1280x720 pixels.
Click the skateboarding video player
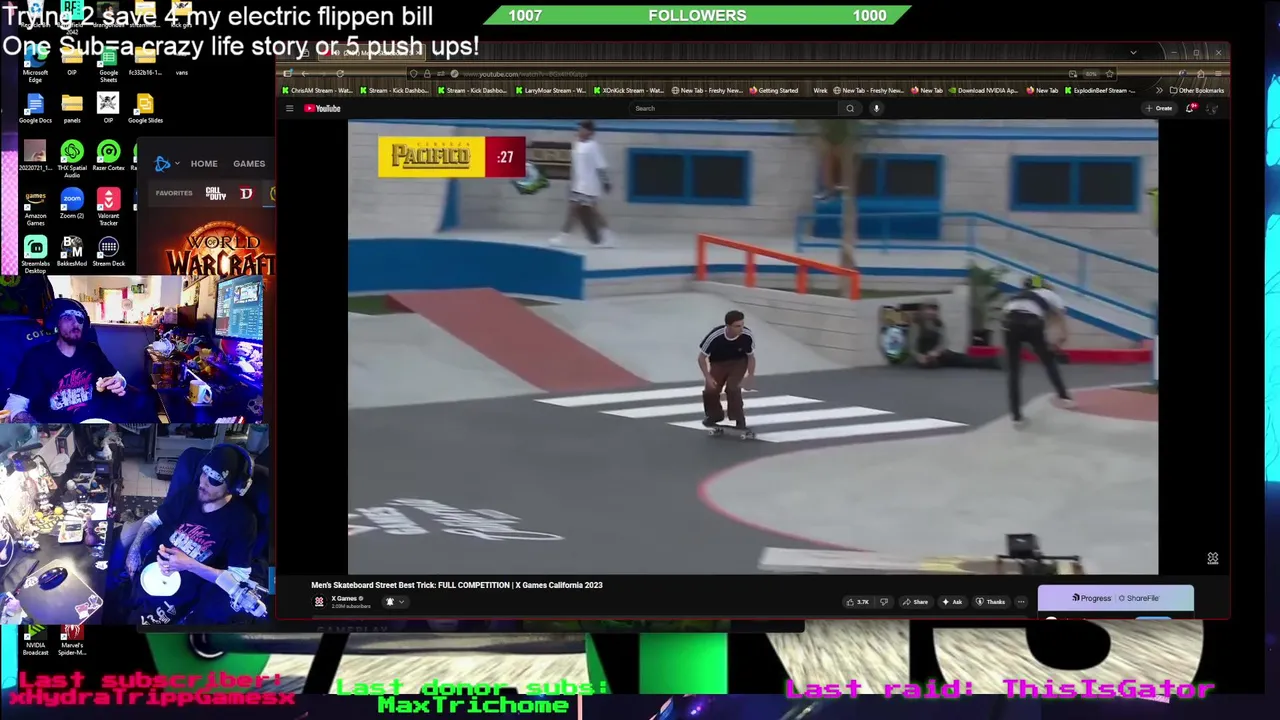pos(753,347)
